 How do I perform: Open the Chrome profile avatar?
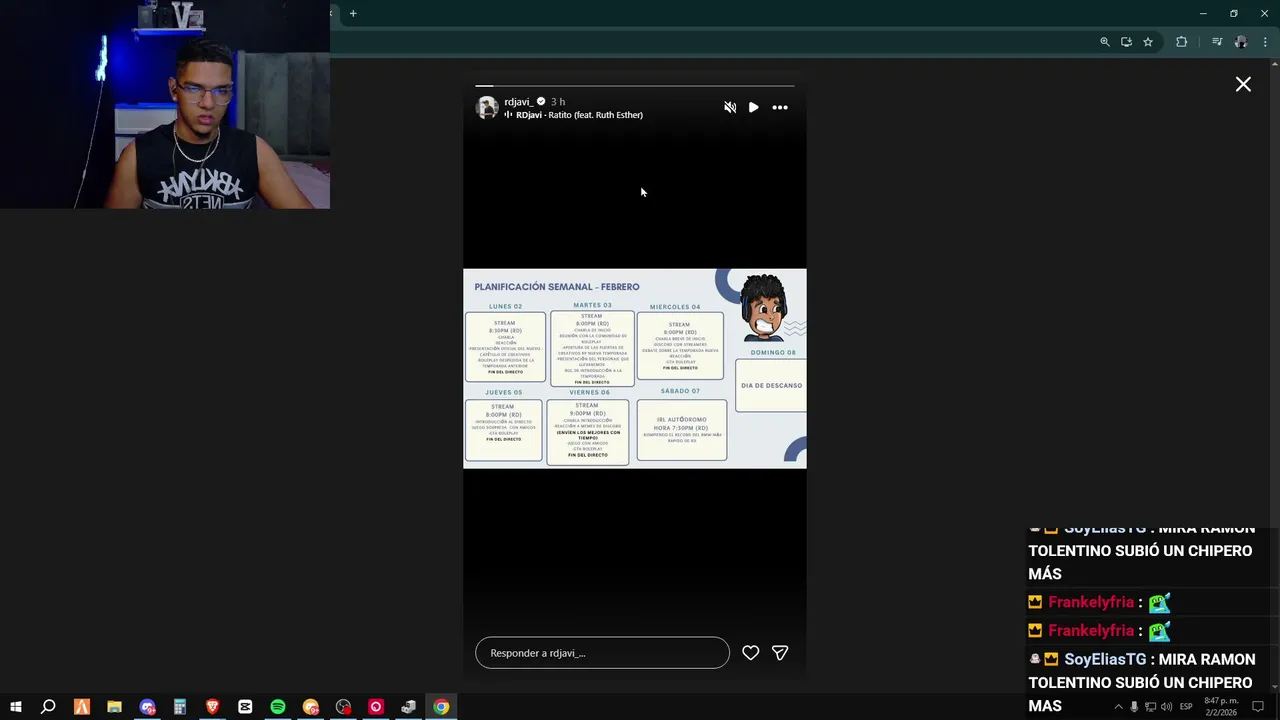(x=1241, y=42)
